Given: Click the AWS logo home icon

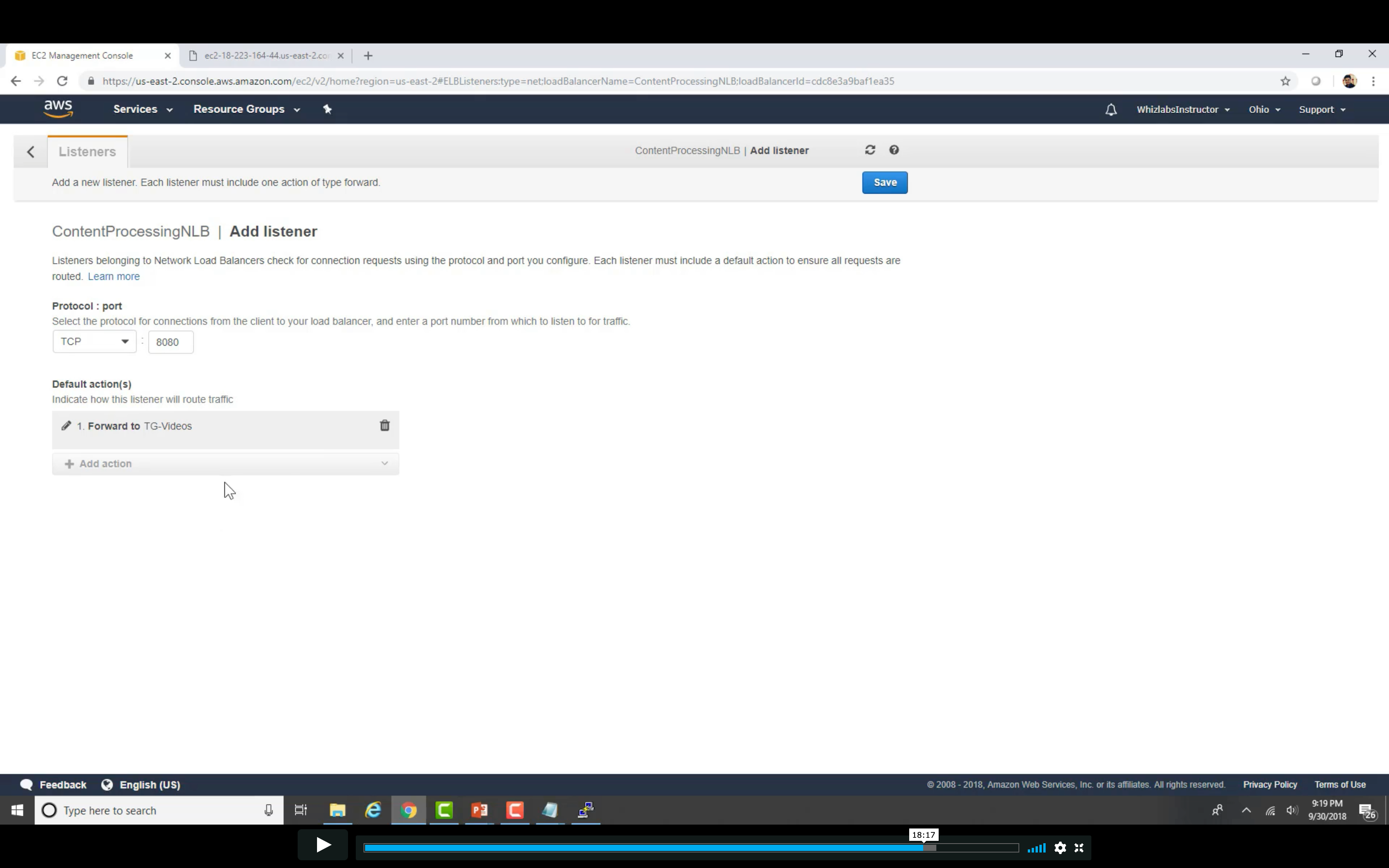Looking at the screenshot, I should coord(58,108).
